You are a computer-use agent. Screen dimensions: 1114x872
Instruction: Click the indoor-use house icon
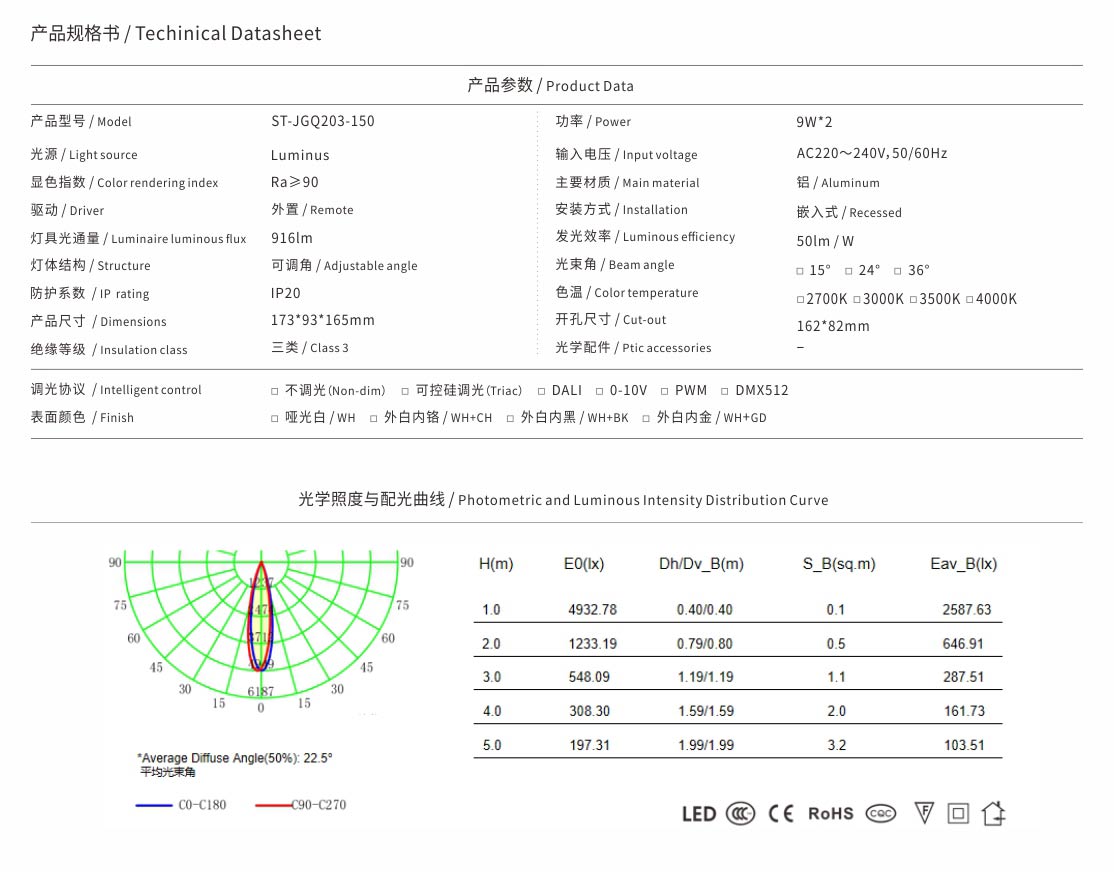coord(993,813)
